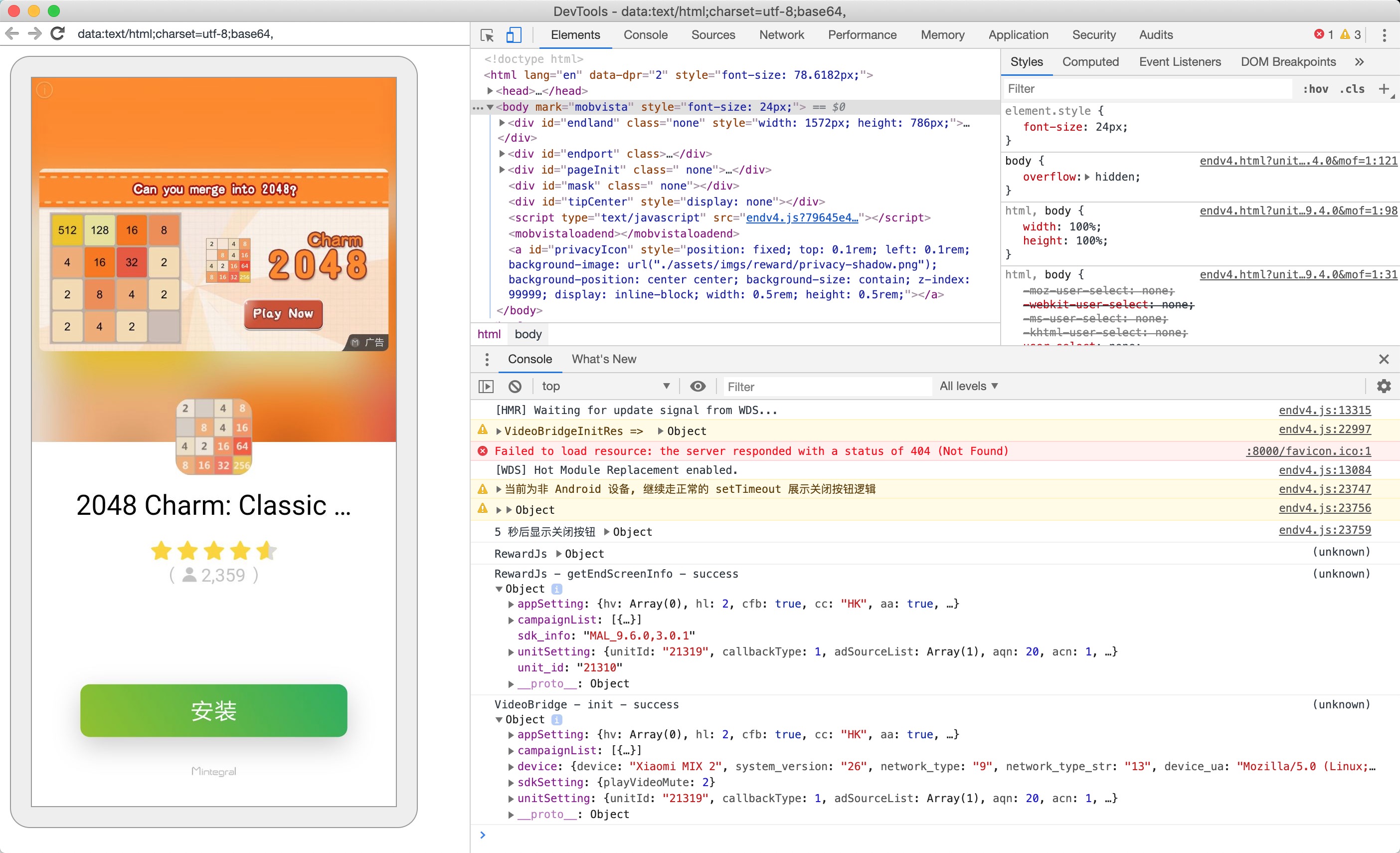Click info badge next to VideoBridge Object
Image resolution: width=1400 pixels, height=853 pixels.
coord(557,719)
